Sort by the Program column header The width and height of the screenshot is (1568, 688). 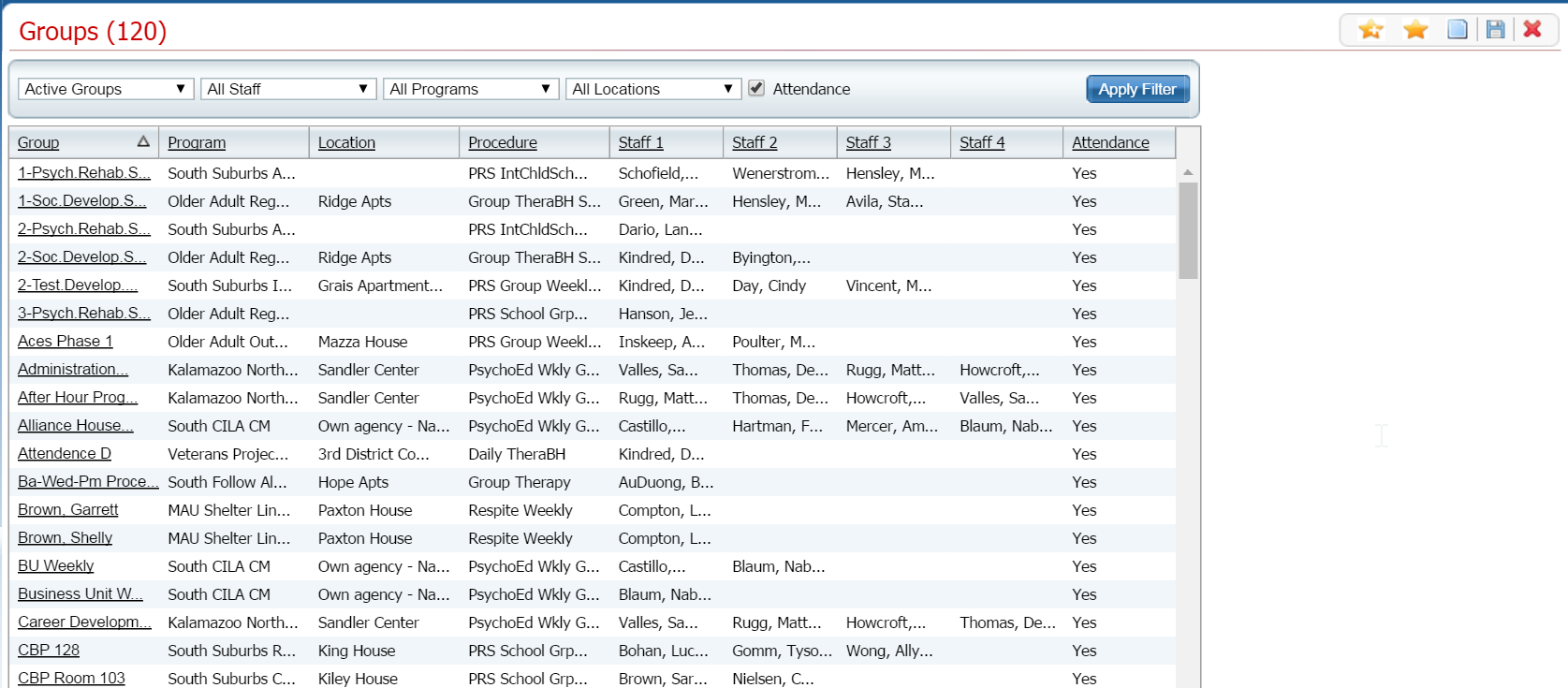point(197,142)
